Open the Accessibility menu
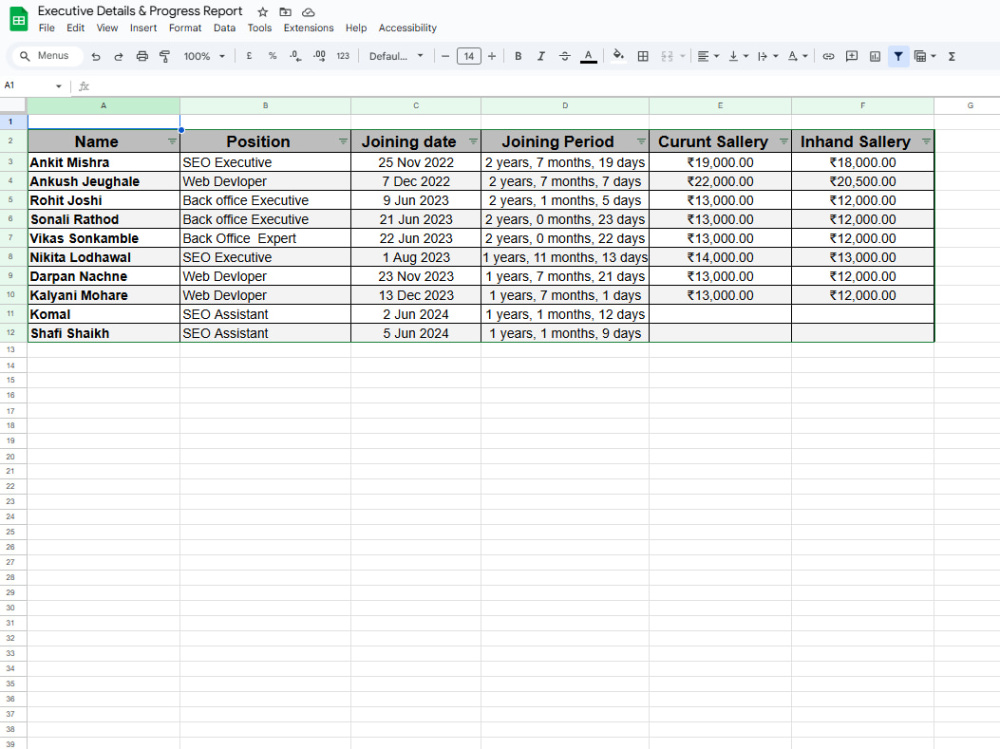Viewport: 1000px width, 749px height. pyautogui.click(x=408, y=28)
